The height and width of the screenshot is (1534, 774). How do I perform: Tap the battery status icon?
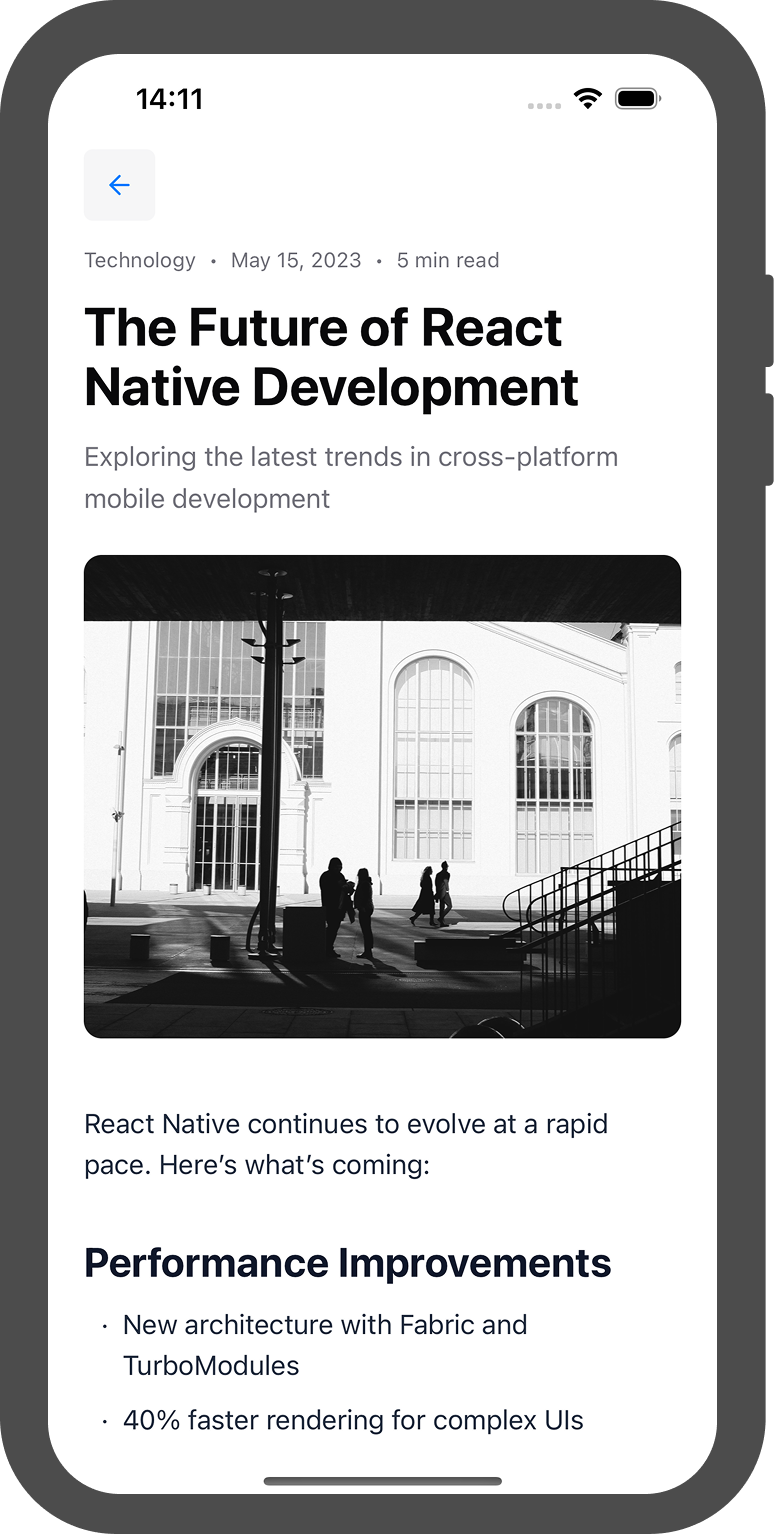pos(638,98)
